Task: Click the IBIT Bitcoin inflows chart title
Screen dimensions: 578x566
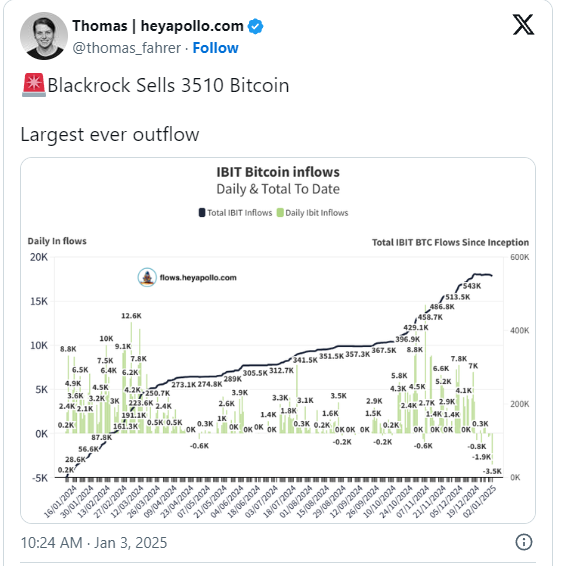Action: coord(278,172)
